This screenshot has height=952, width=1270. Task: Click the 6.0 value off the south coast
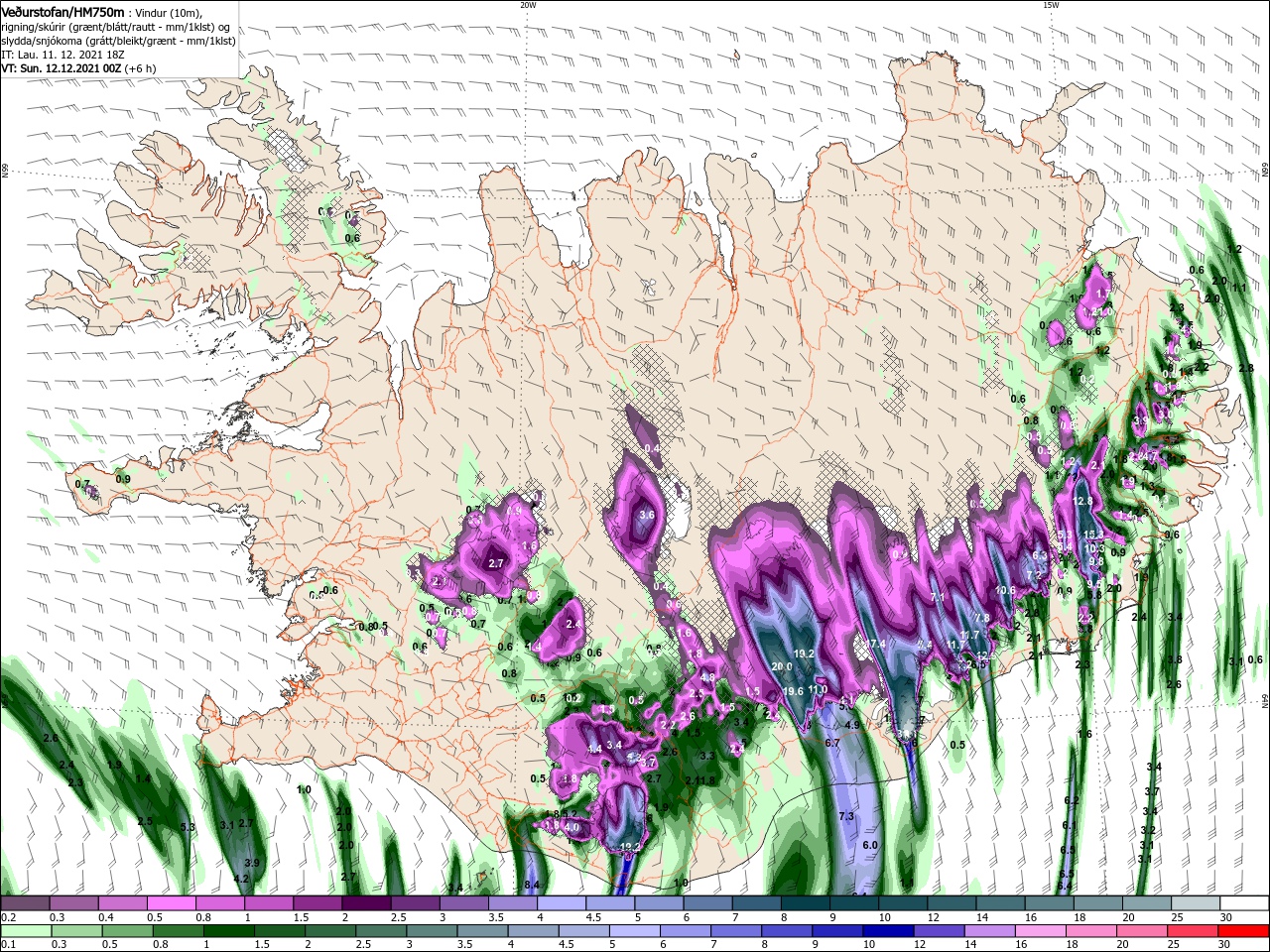(870, 845)
